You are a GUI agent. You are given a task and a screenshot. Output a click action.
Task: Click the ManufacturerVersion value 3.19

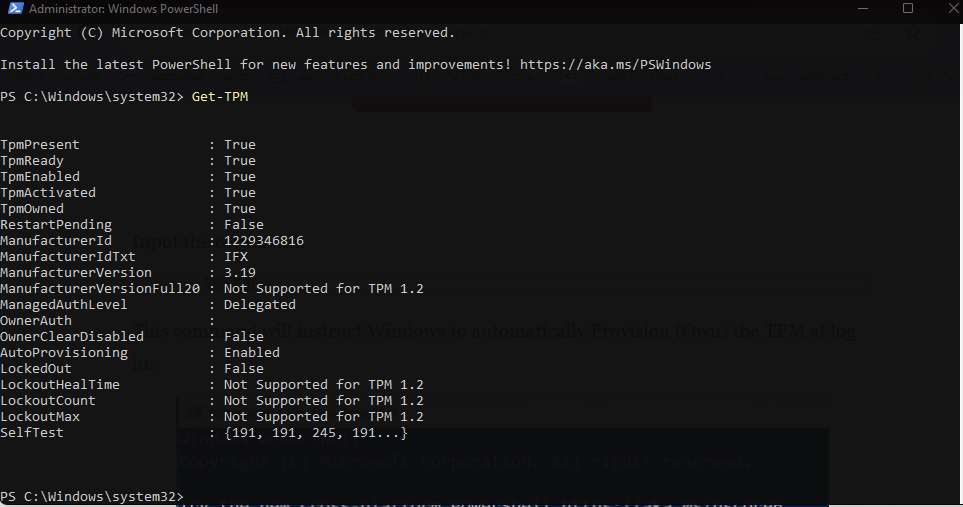[x=240, y=272]
